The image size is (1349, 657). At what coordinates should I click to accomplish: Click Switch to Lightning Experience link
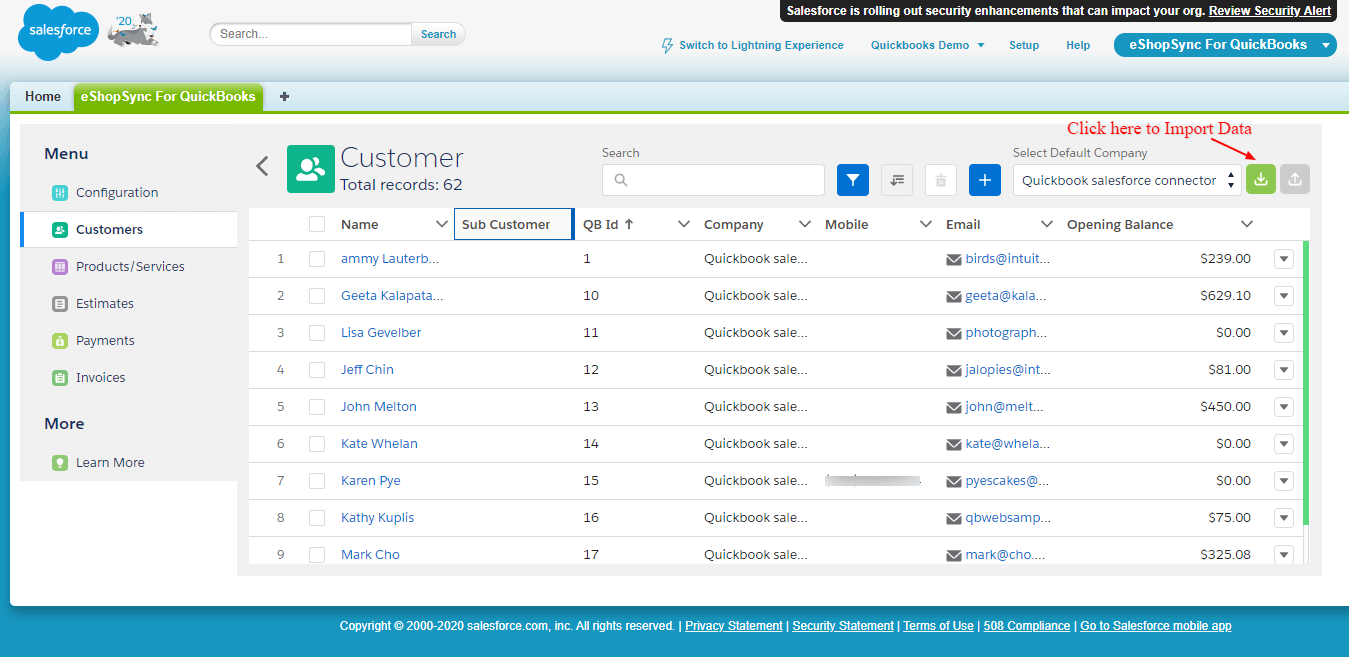pyautogui.click(x=760, y=45)
